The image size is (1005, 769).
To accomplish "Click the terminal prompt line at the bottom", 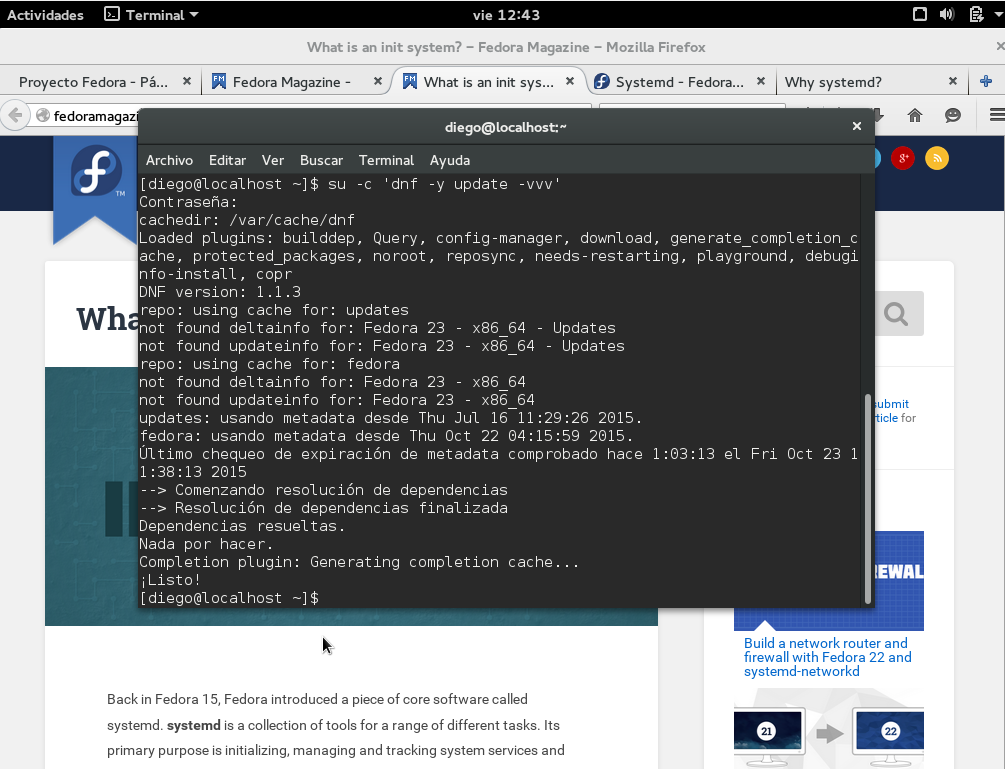I will coord(229,598).
